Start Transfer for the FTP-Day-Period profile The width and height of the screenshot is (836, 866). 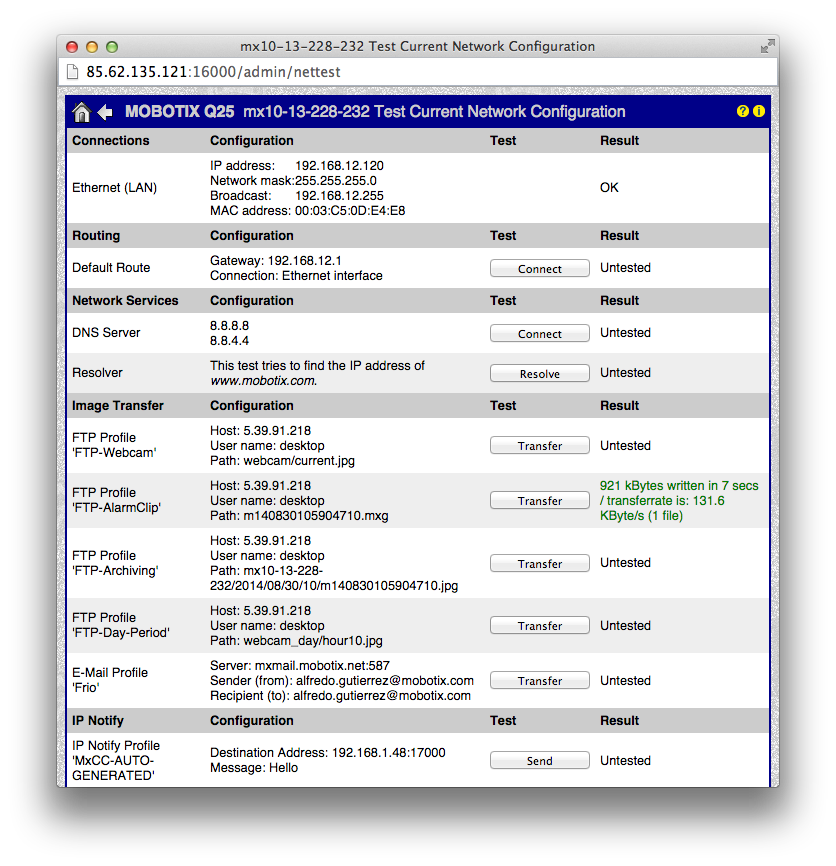tap(539, 626)
